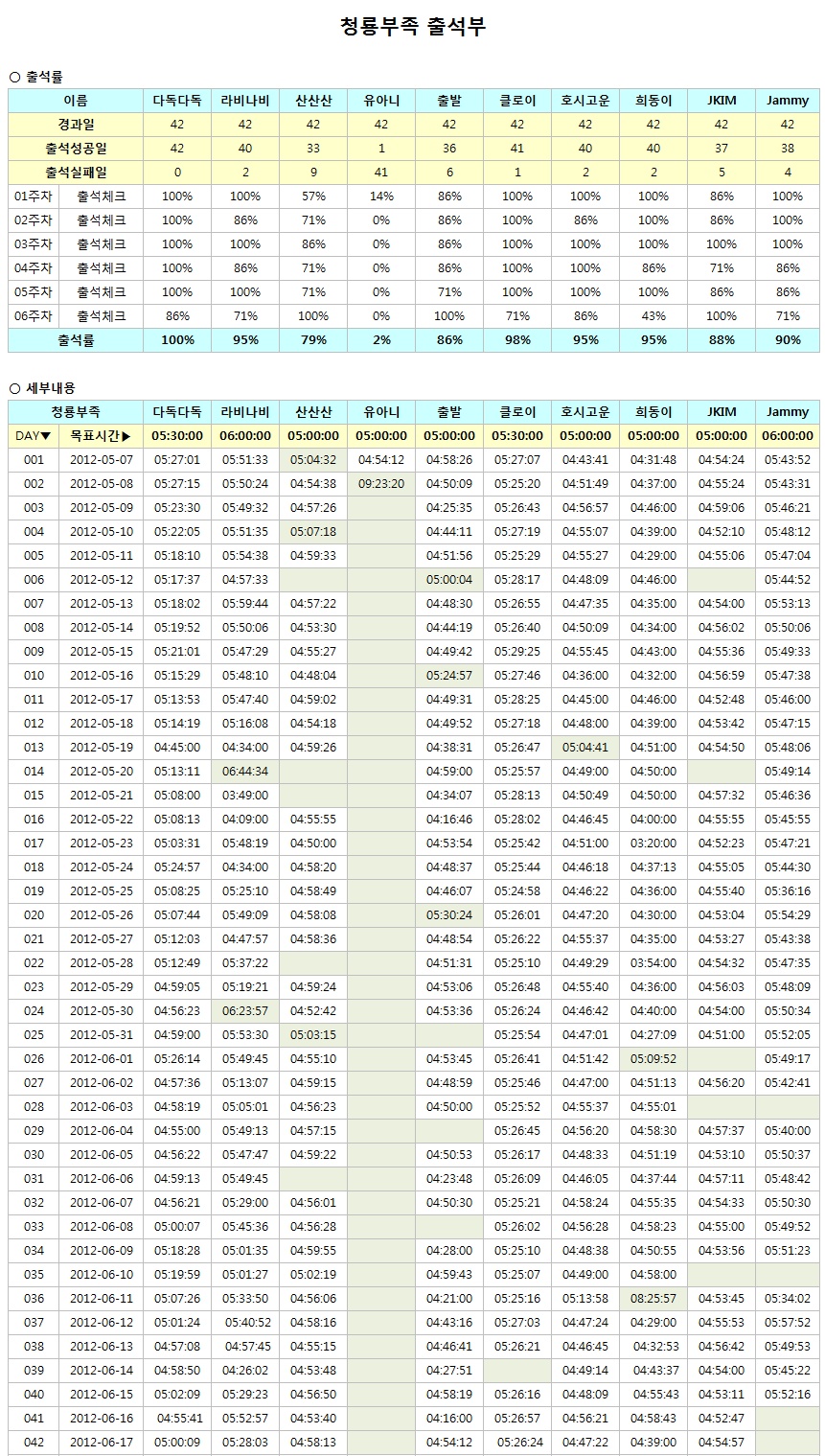The width and height of the screenshot is (825, 1456).
Task: Select day number 001 in the DAY column
Action: click(x=34, y=460)
